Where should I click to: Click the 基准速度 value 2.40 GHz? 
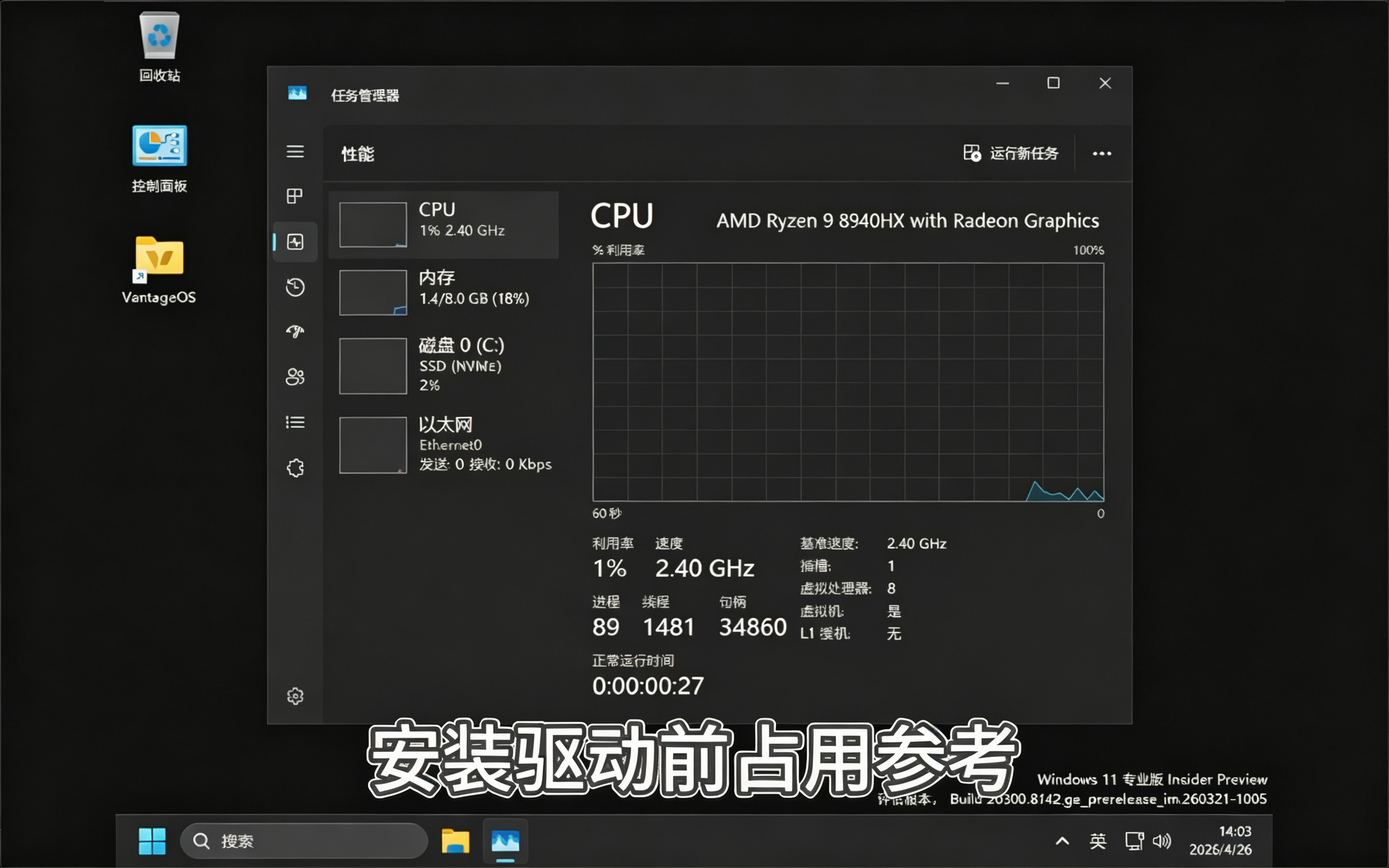916,544
